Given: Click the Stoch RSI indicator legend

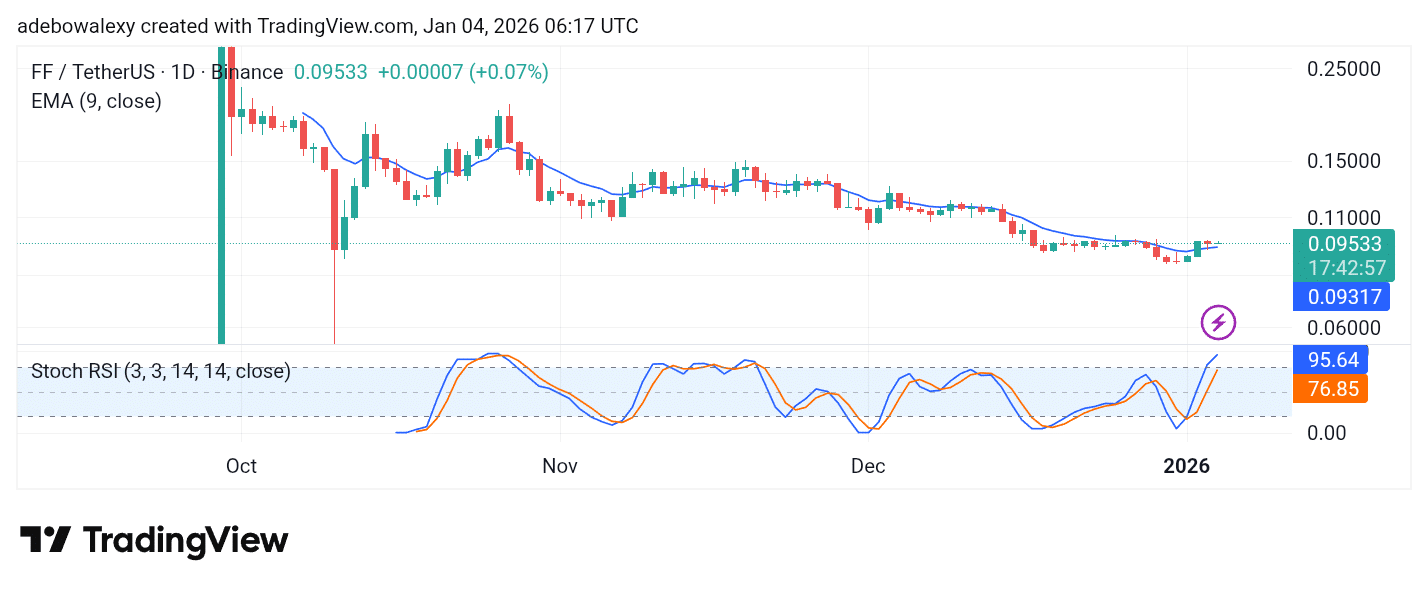Looking at the screenshot, I should pos(160,372).
